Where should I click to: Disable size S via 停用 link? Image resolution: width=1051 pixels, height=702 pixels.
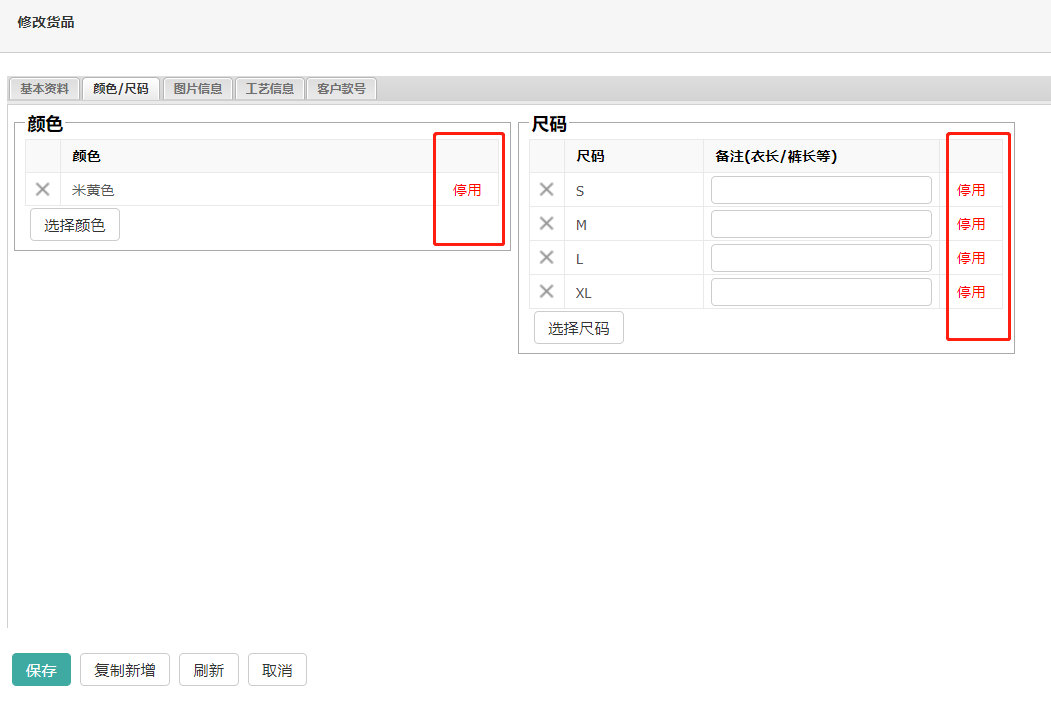click(971, 190)
